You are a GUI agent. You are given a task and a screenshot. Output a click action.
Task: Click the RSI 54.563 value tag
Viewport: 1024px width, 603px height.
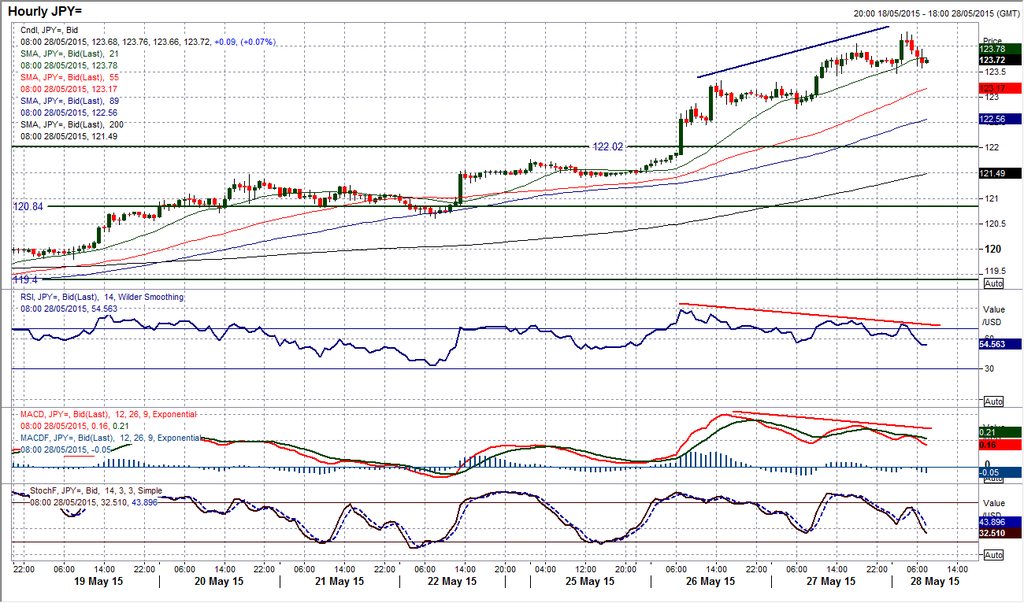[1000, 344]
